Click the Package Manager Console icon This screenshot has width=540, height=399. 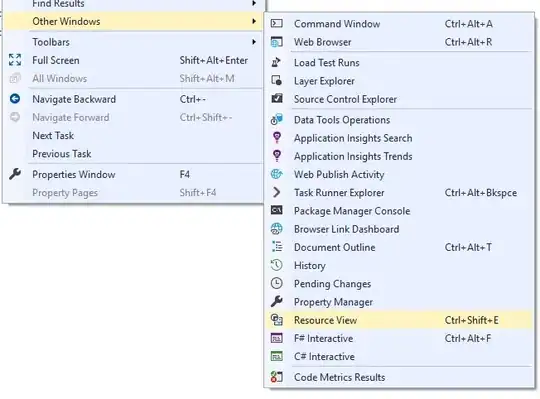[x=277, y=210]
